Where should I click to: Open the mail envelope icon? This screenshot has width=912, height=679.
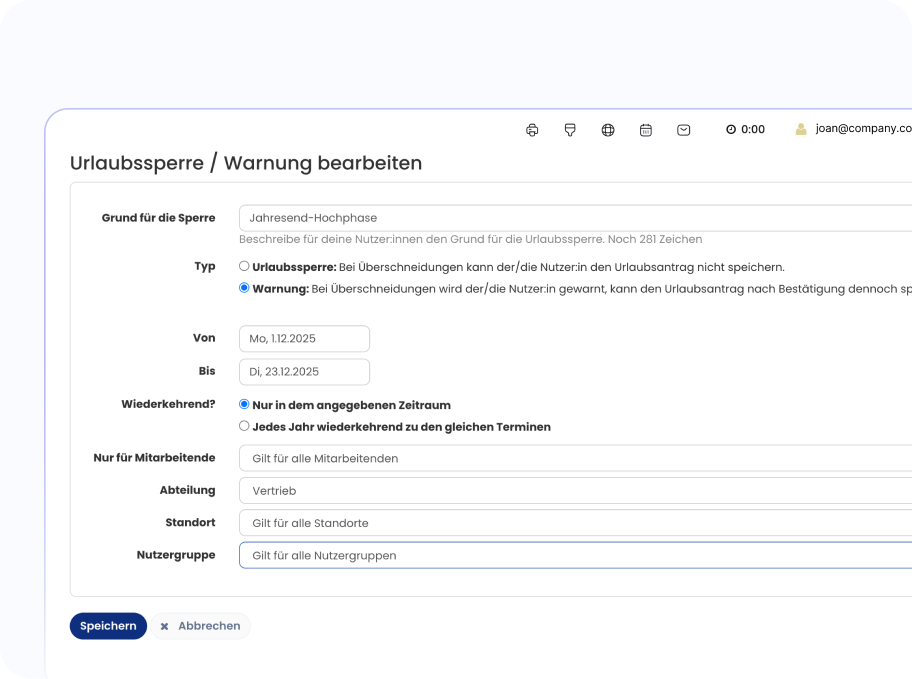(683, 130)
